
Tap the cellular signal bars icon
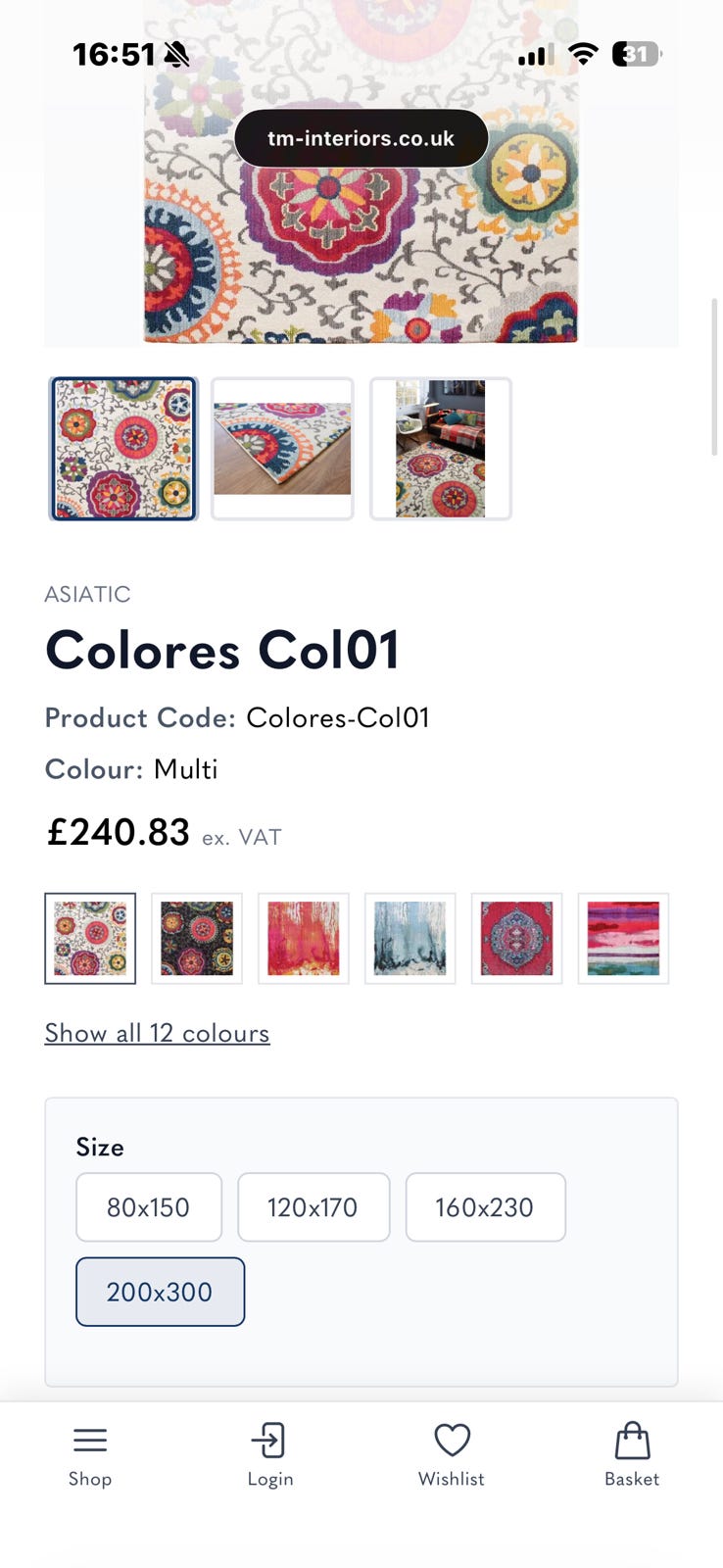(535, 55)
